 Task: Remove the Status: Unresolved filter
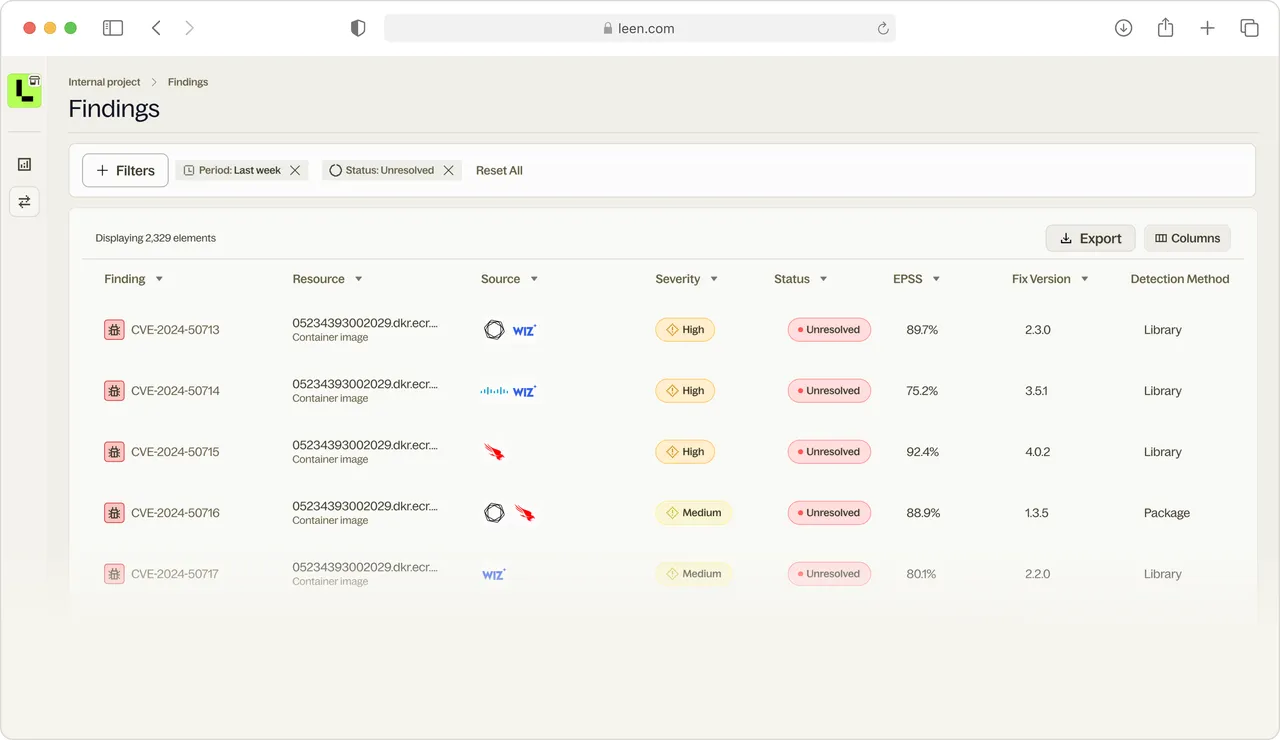(x=449, y=171)
